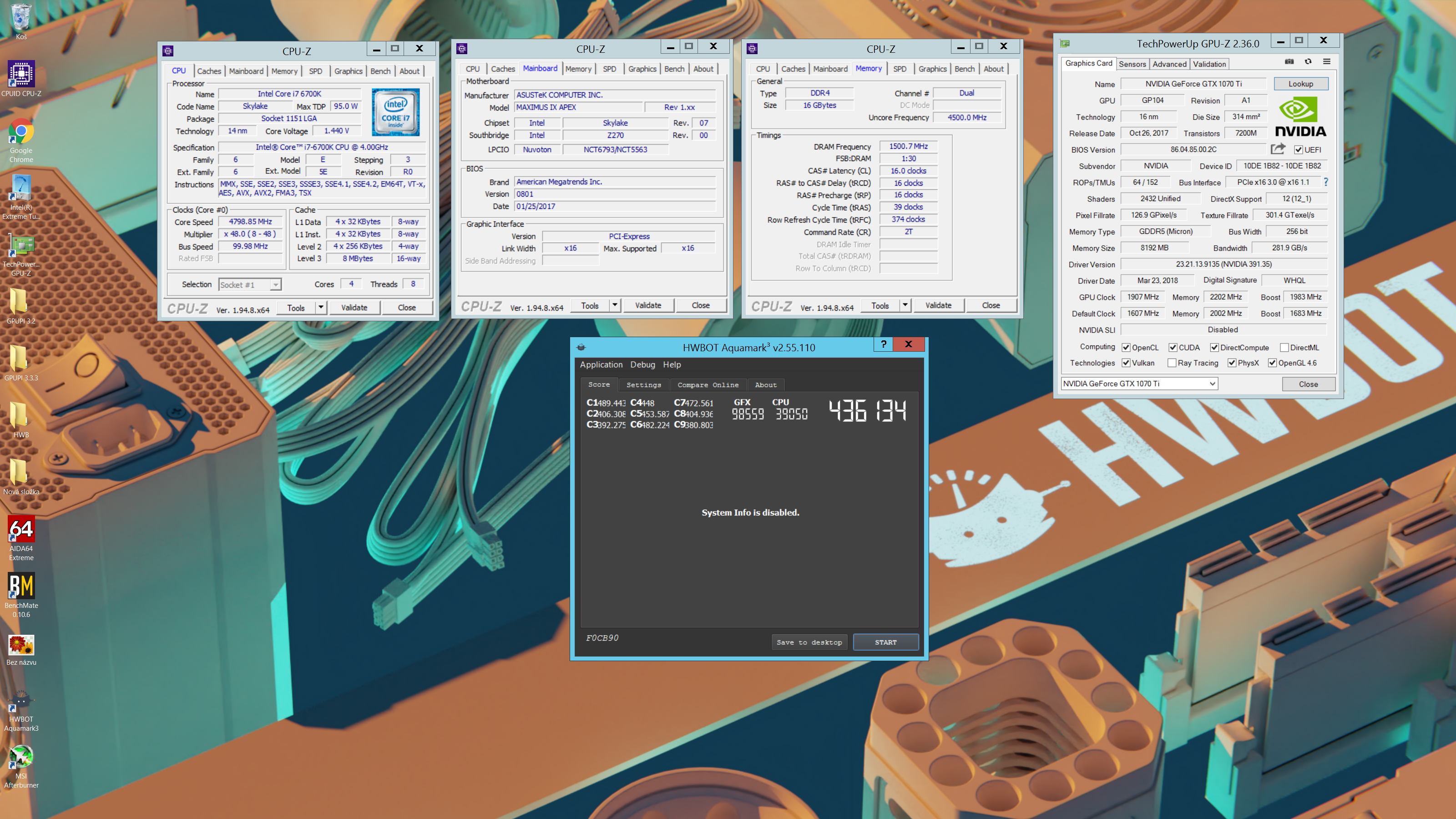Toggle the OpenGL 4.6 checkbox
This screenshot has width=1456, height=819.
(1272, 363)
